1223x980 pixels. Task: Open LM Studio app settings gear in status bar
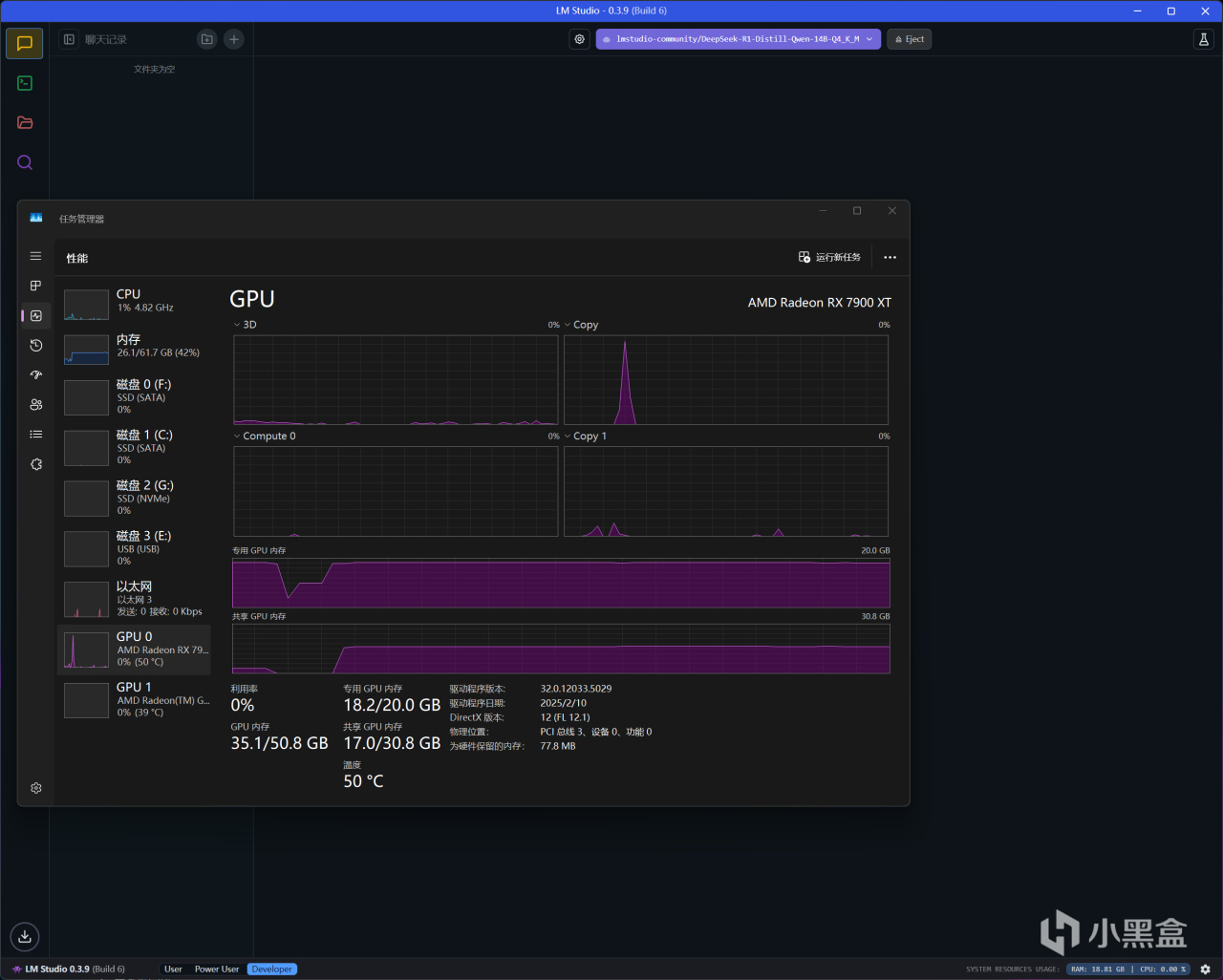click(1206, 969)
